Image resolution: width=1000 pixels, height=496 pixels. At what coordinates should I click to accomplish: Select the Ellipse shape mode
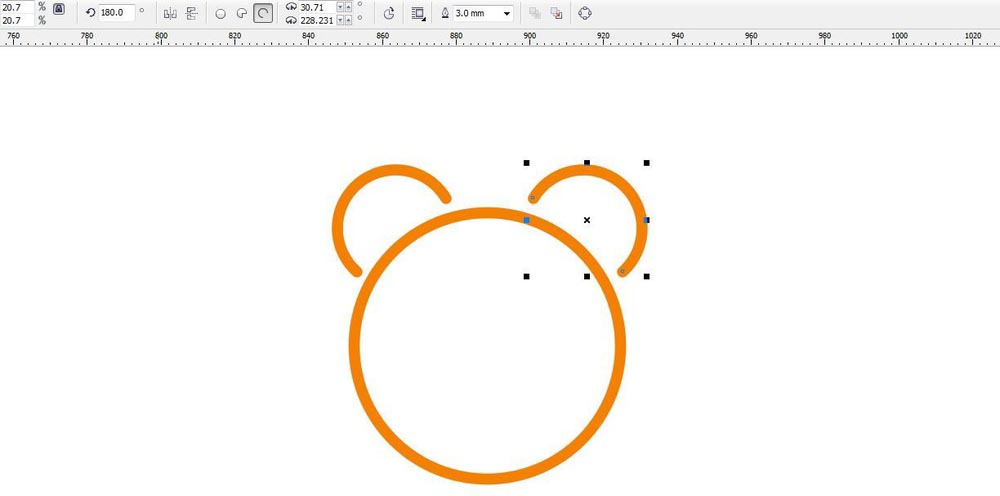[221, 14]
